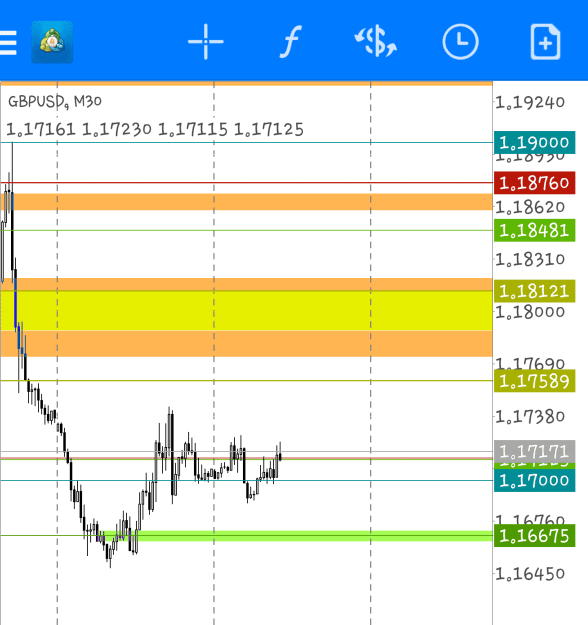Viewport: 588px width, 625px height.
Task: Select the green 1.18481 price label
Action: 534,230
